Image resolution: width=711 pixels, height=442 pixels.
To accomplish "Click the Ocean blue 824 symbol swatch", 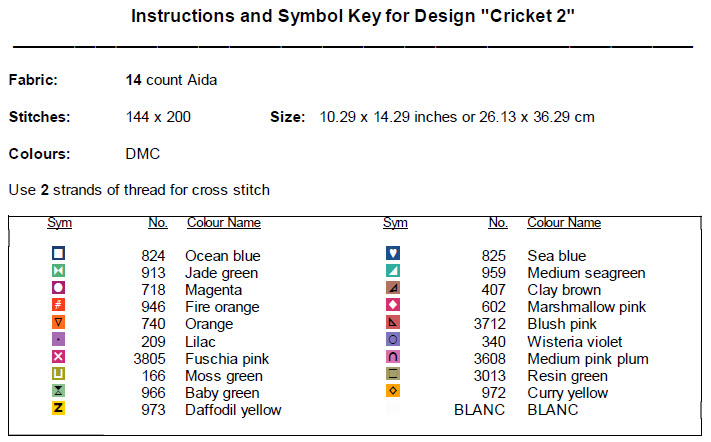I will [x=58, y=254].
